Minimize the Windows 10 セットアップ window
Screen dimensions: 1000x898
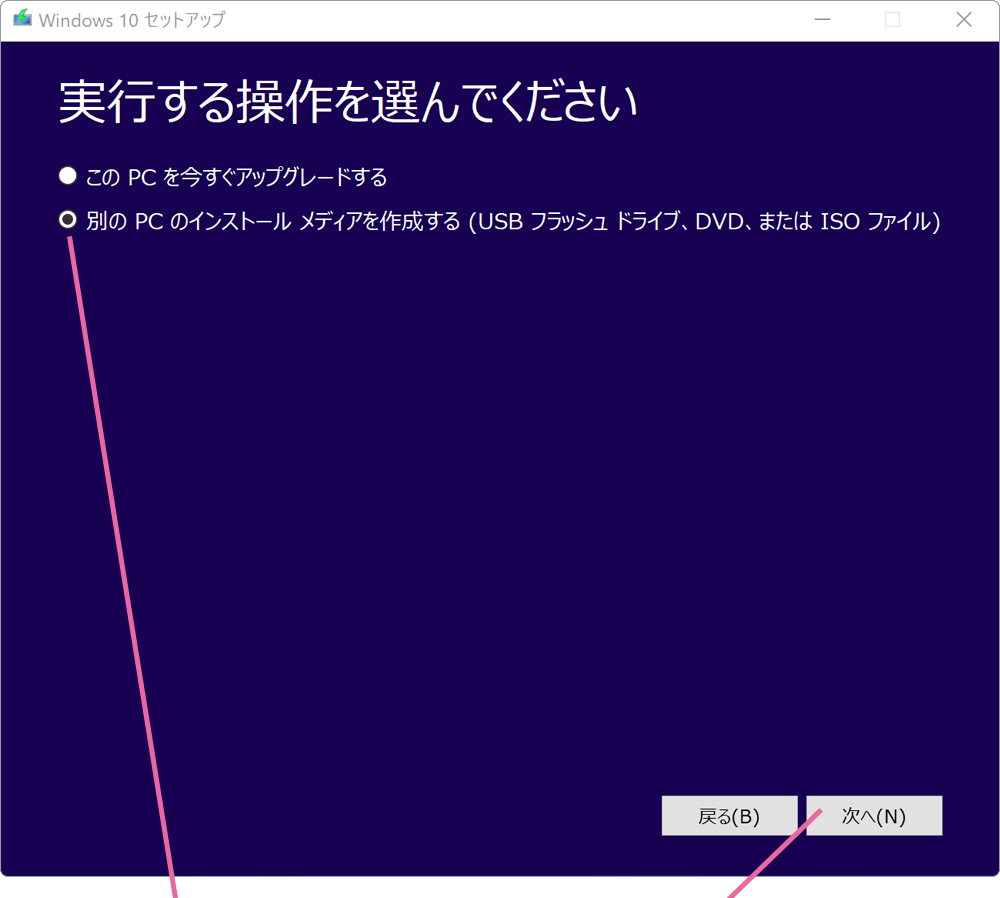tap(823, 20)
